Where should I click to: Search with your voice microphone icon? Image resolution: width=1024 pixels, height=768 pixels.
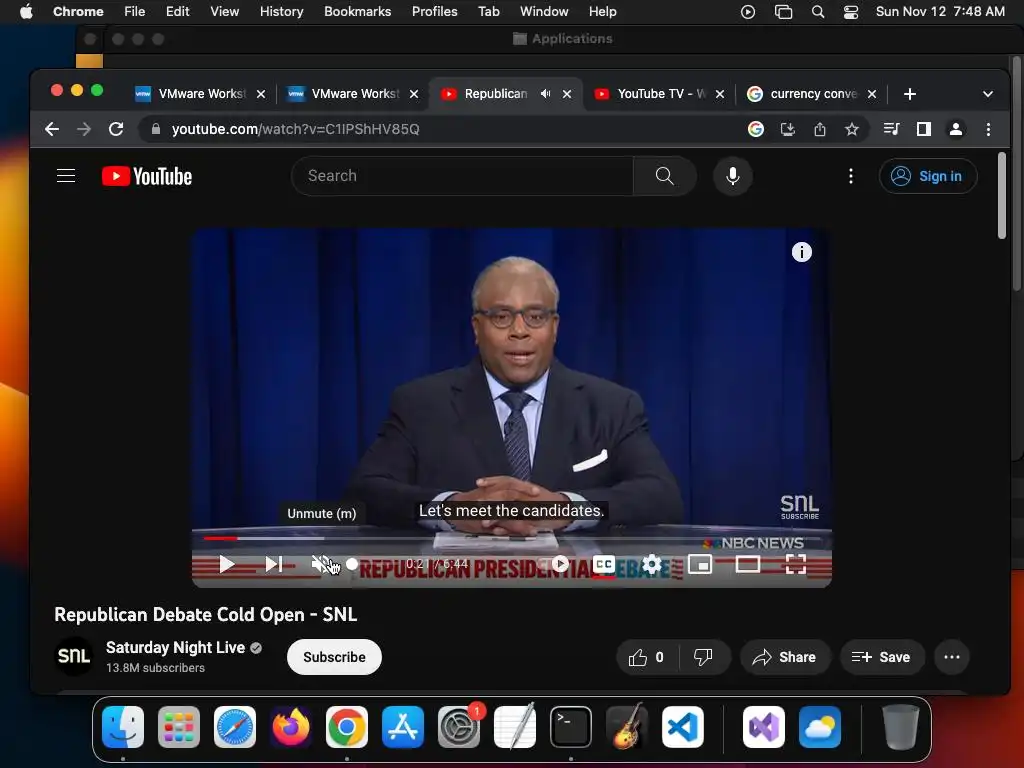(733, 176)
